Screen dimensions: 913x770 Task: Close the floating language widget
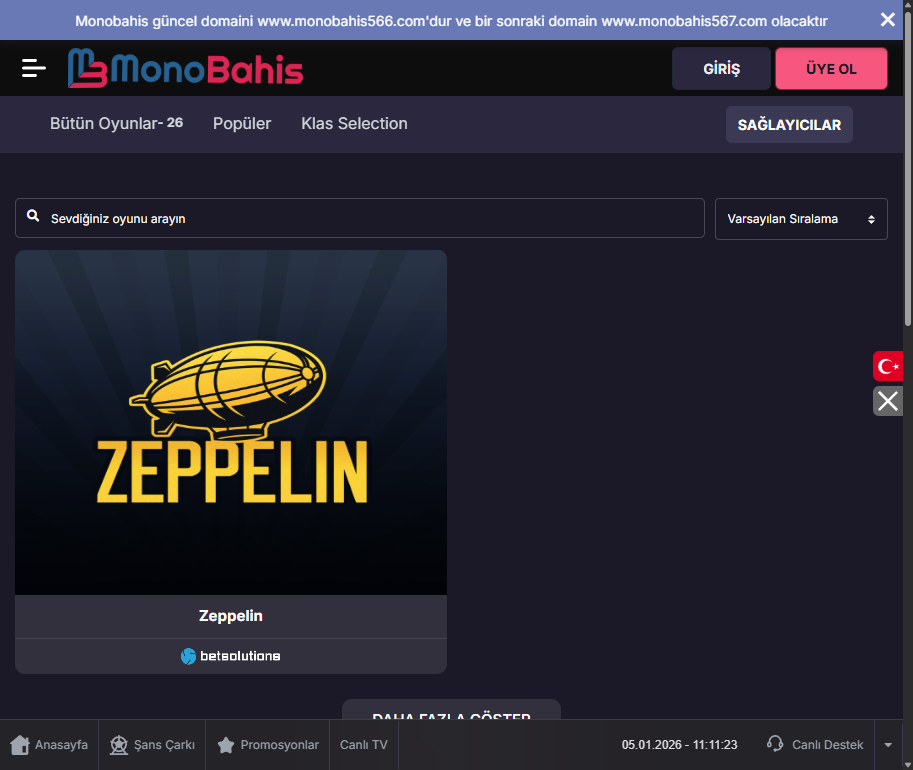pyautogui.click(x=888, y=401)
